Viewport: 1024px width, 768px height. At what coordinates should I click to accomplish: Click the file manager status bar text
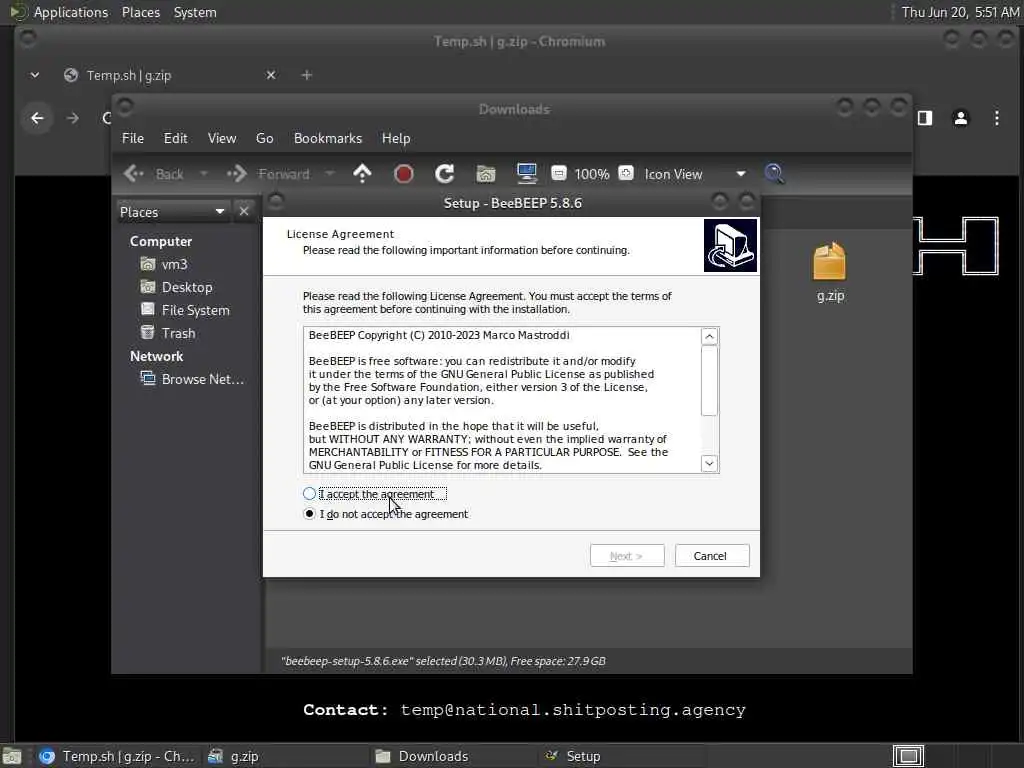(443, 661)
